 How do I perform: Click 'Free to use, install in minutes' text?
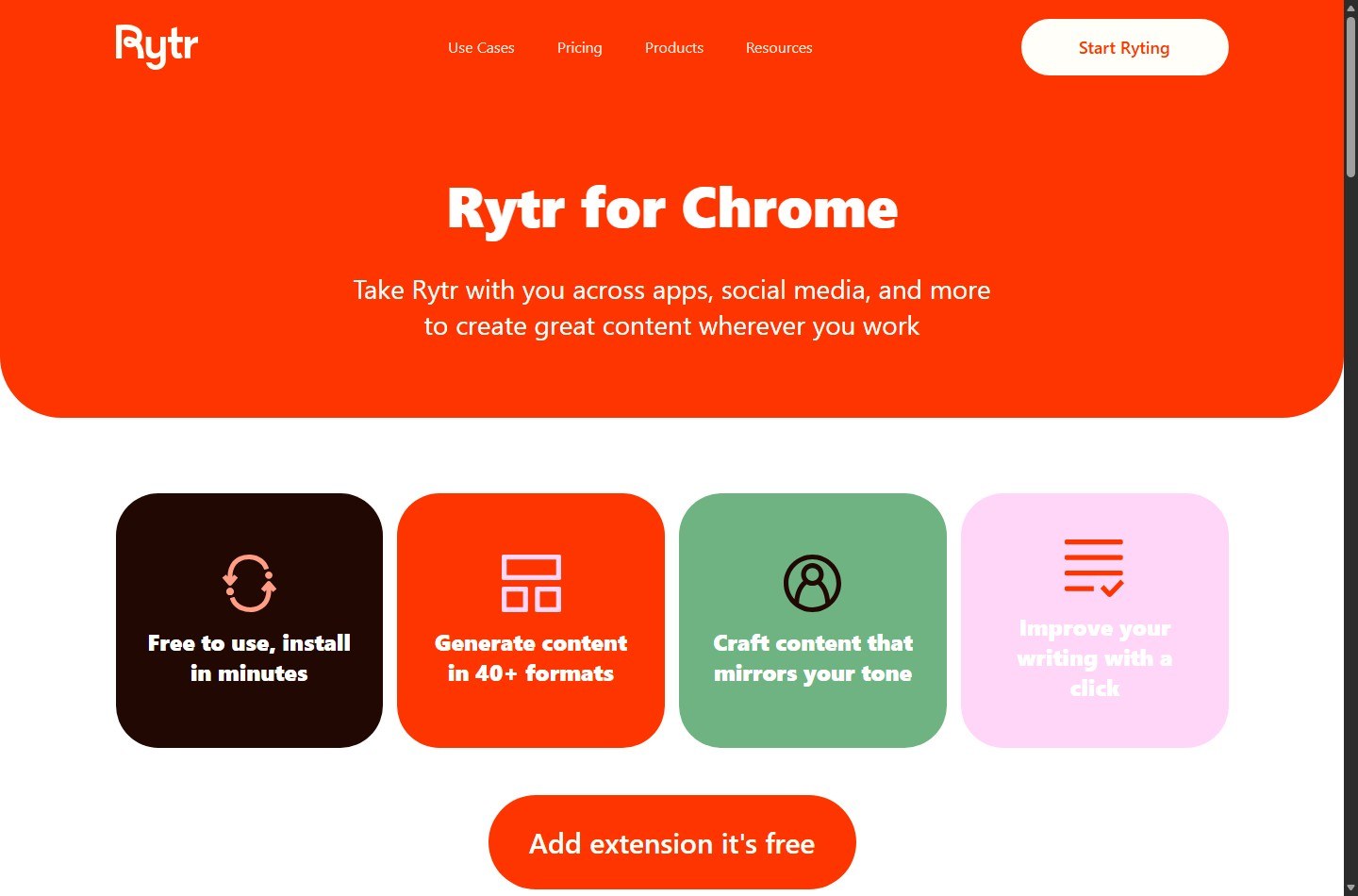(x=249, y=658)
